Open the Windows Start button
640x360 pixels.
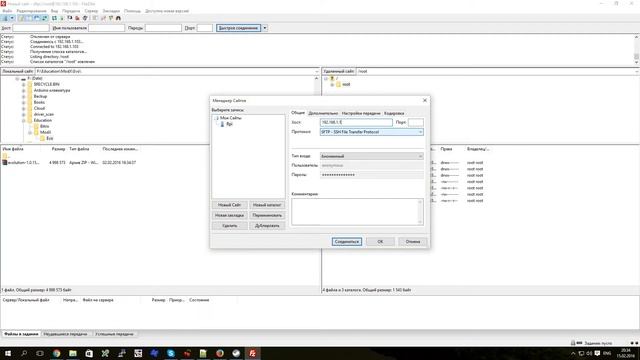pos(8,353)
